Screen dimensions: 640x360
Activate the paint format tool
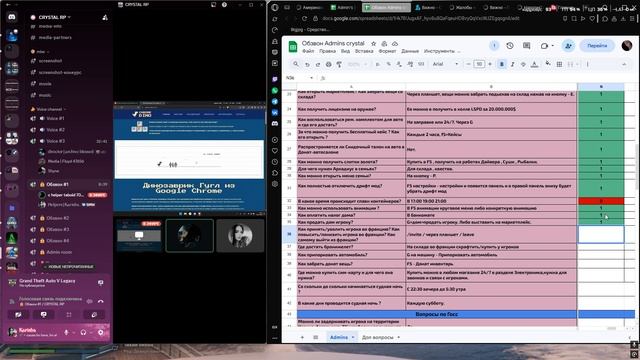pyautogui.click(x=339, y=64)
